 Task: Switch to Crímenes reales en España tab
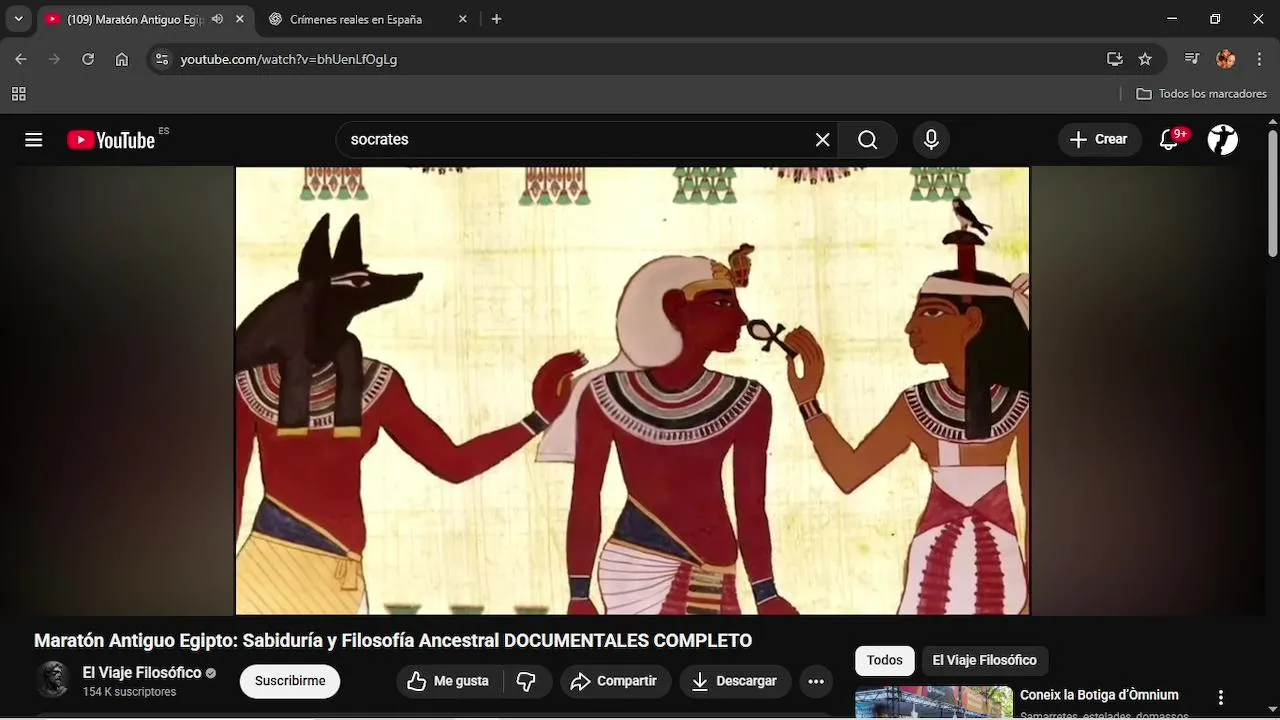pos(355,19)
